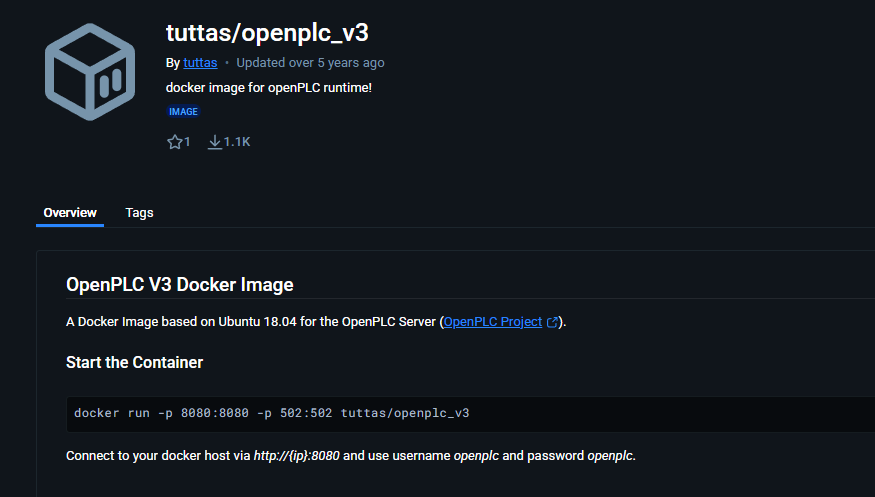The width and height of the screenshot is (875, 497).
Task: Click the docker run command code block
Action: 470,414
